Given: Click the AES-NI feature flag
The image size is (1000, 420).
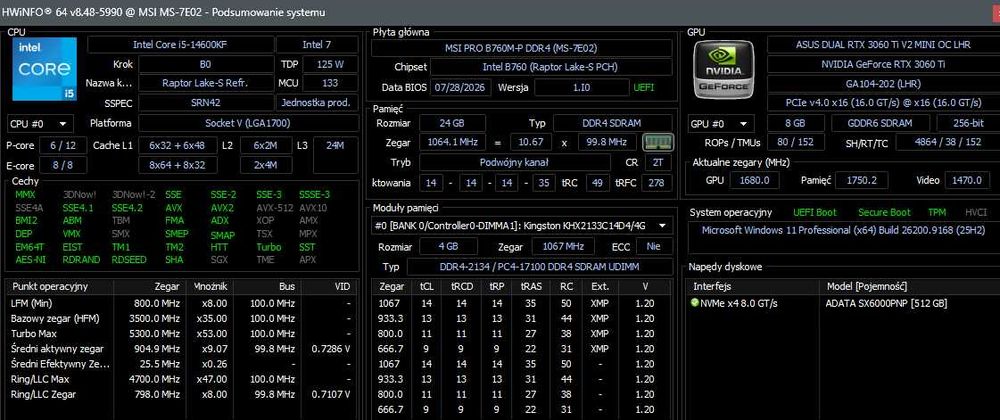Looking at the screenshot, I should click(31, 259).
